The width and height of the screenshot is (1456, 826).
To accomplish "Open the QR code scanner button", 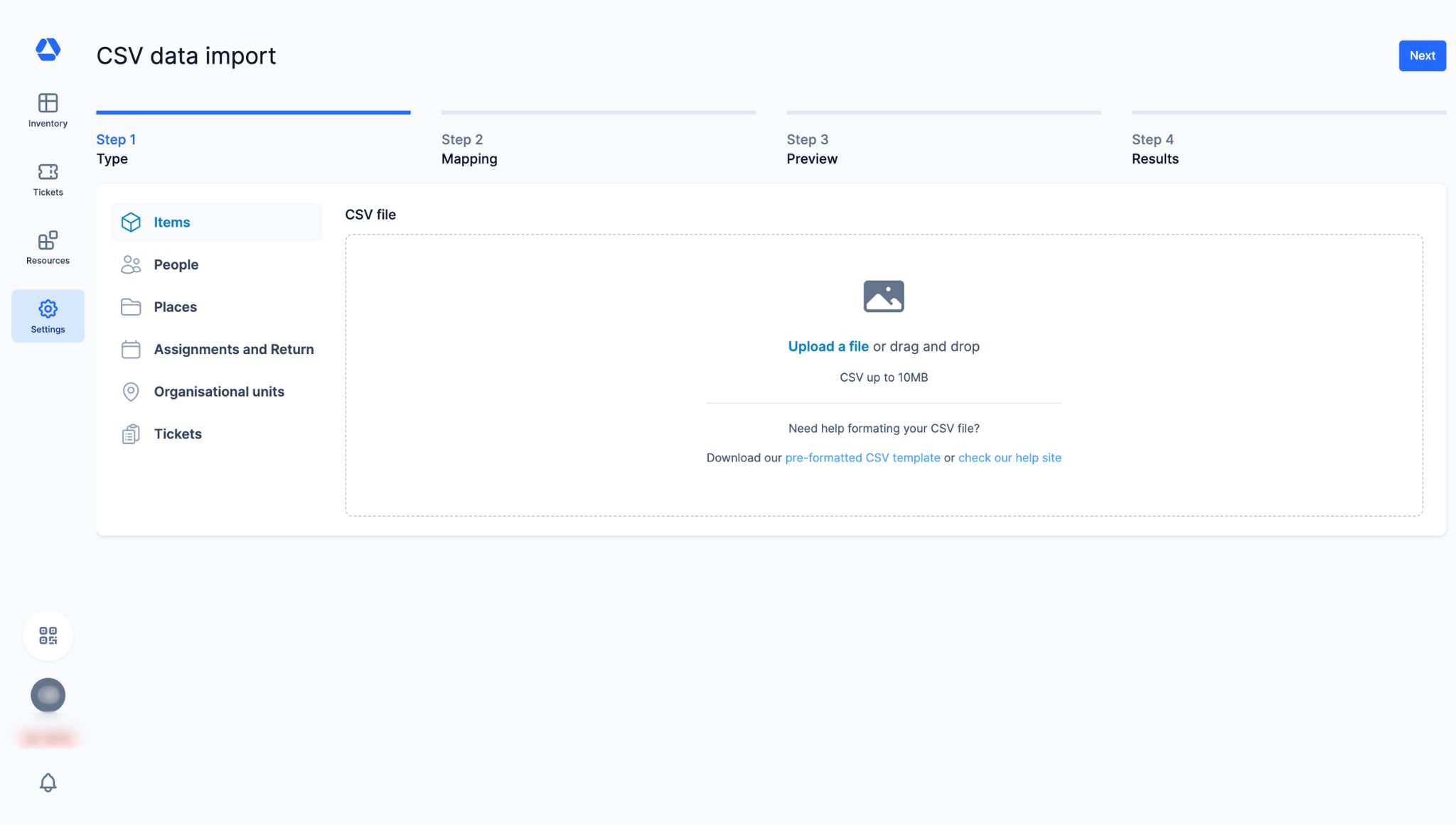I will click(x=48, y=635).
